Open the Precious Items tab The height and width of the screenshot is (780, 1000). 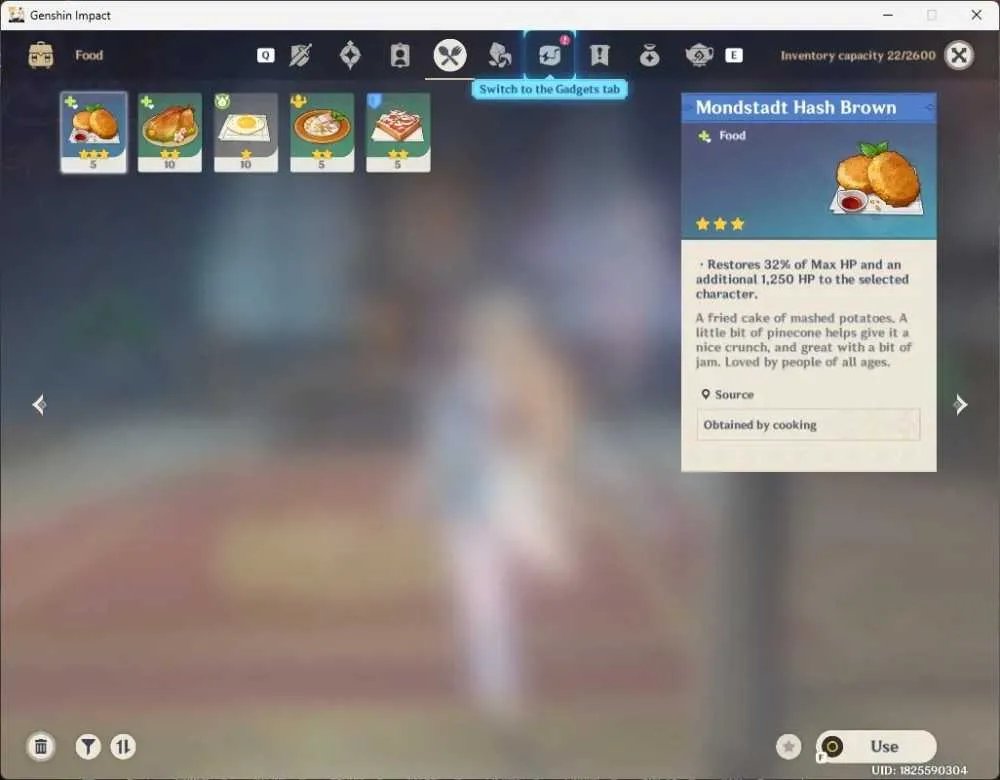click(x=649, y=56)
